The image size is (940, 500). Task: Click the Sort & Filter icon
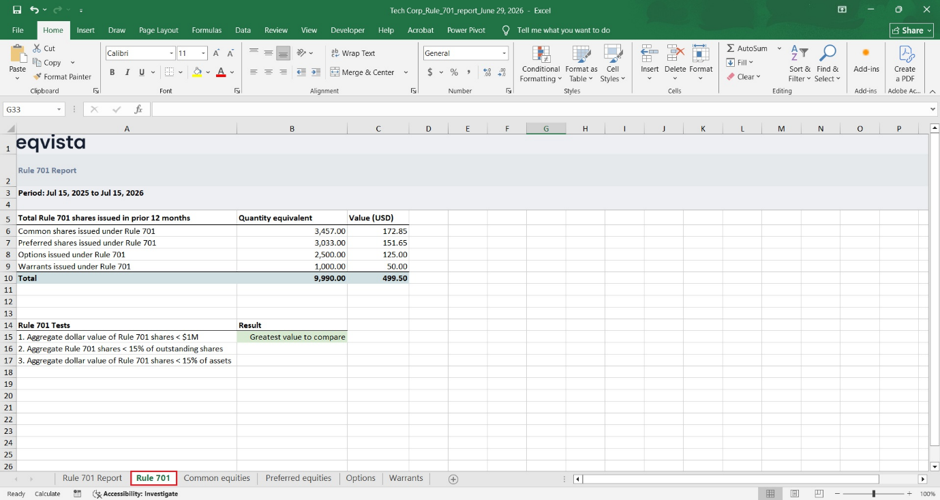799,53
